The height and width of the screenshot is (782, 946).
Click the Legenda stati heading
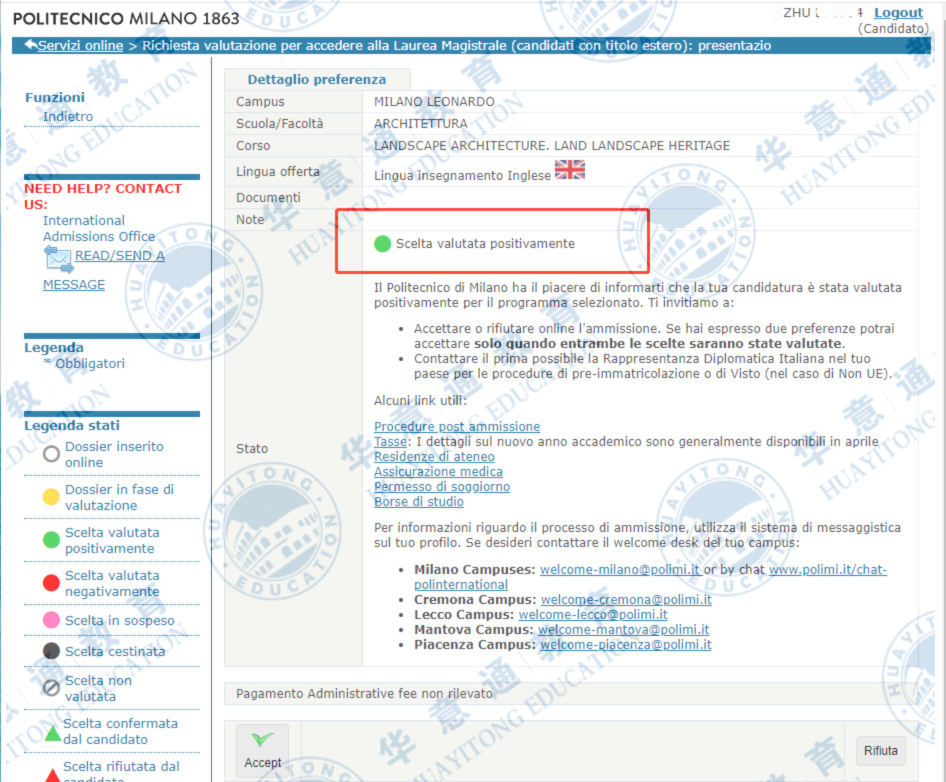tap(72, 425)
